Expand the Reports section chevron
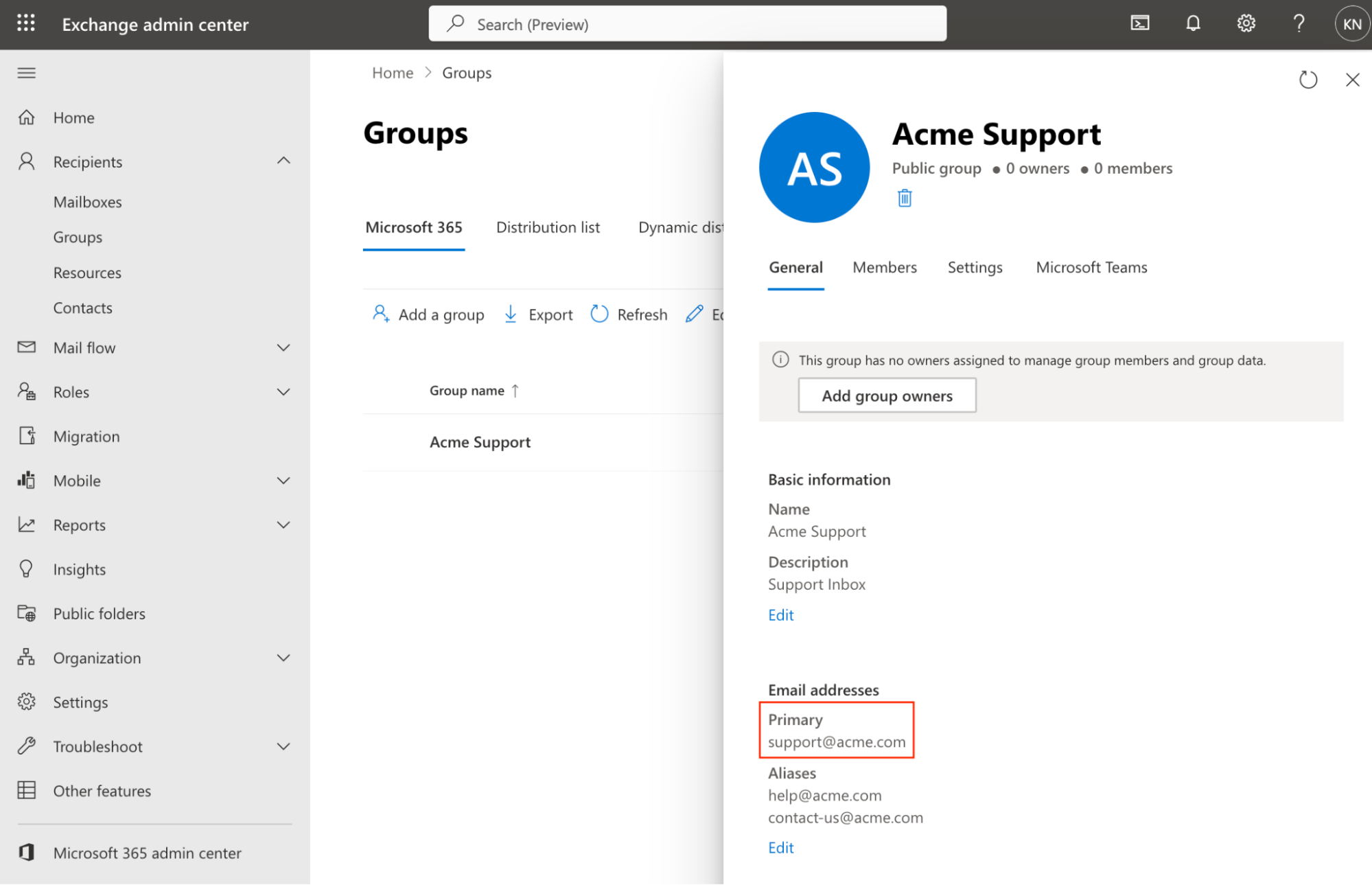 point(283,525)
